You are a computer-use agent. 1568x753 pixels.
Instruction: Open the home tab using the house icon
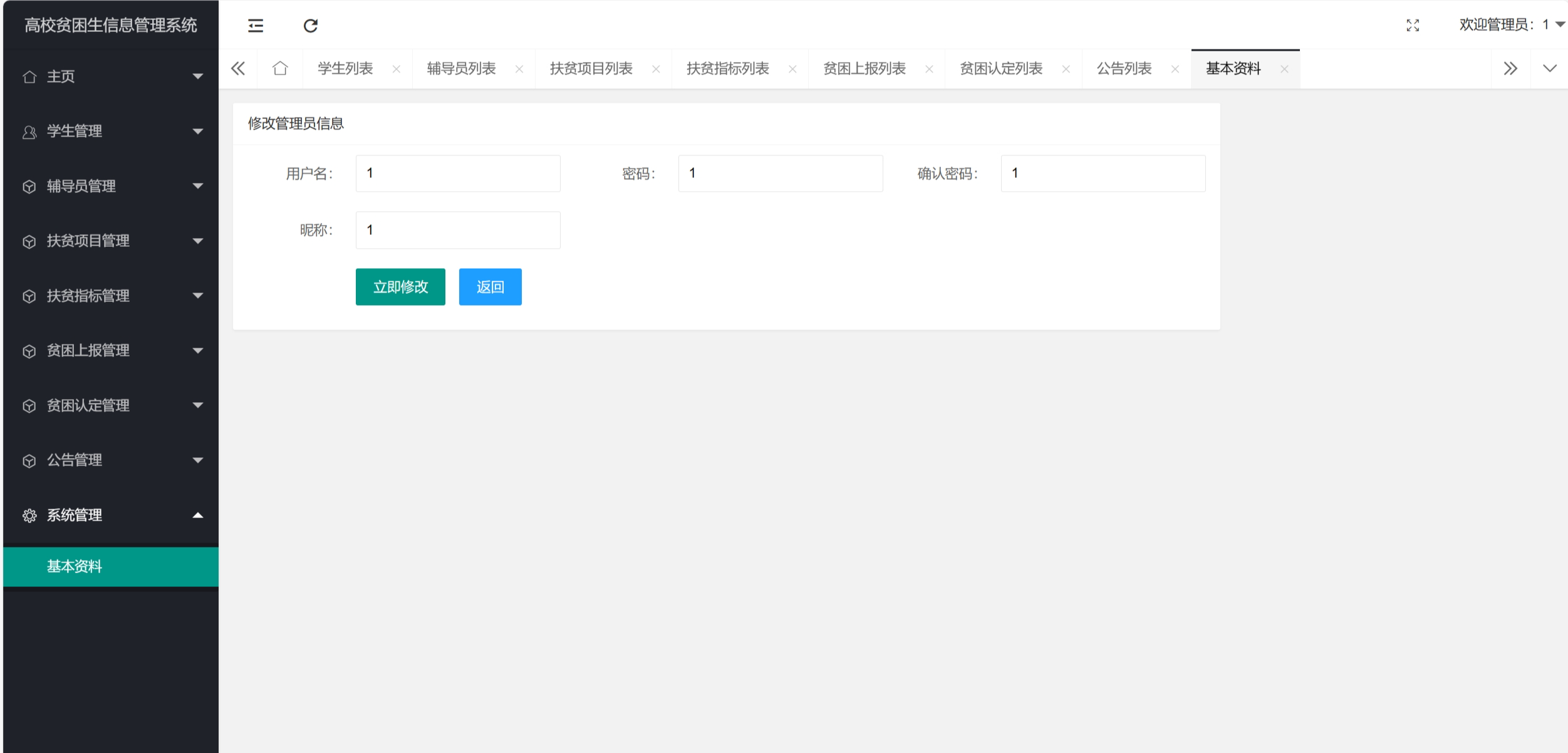coord(279,68)
